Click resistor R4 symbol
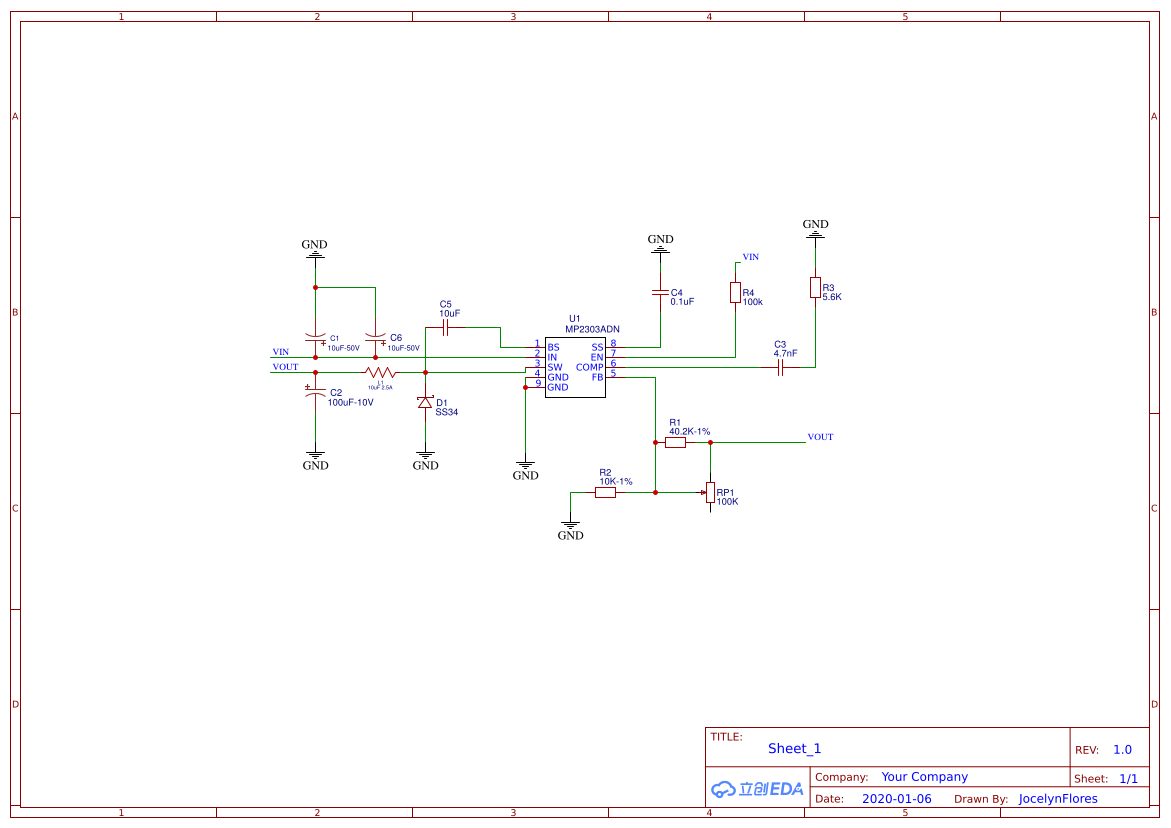This screenshot has width=1171, height=828. [736, 293]
